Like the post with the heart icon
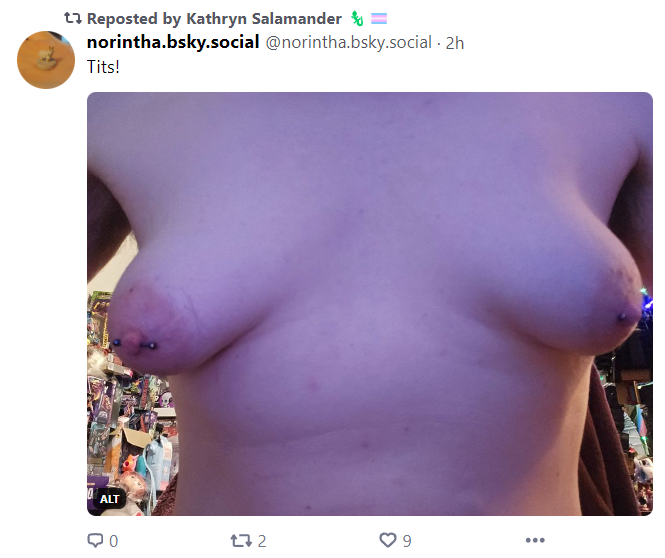The image size is (665, 558). coord(388,540)
